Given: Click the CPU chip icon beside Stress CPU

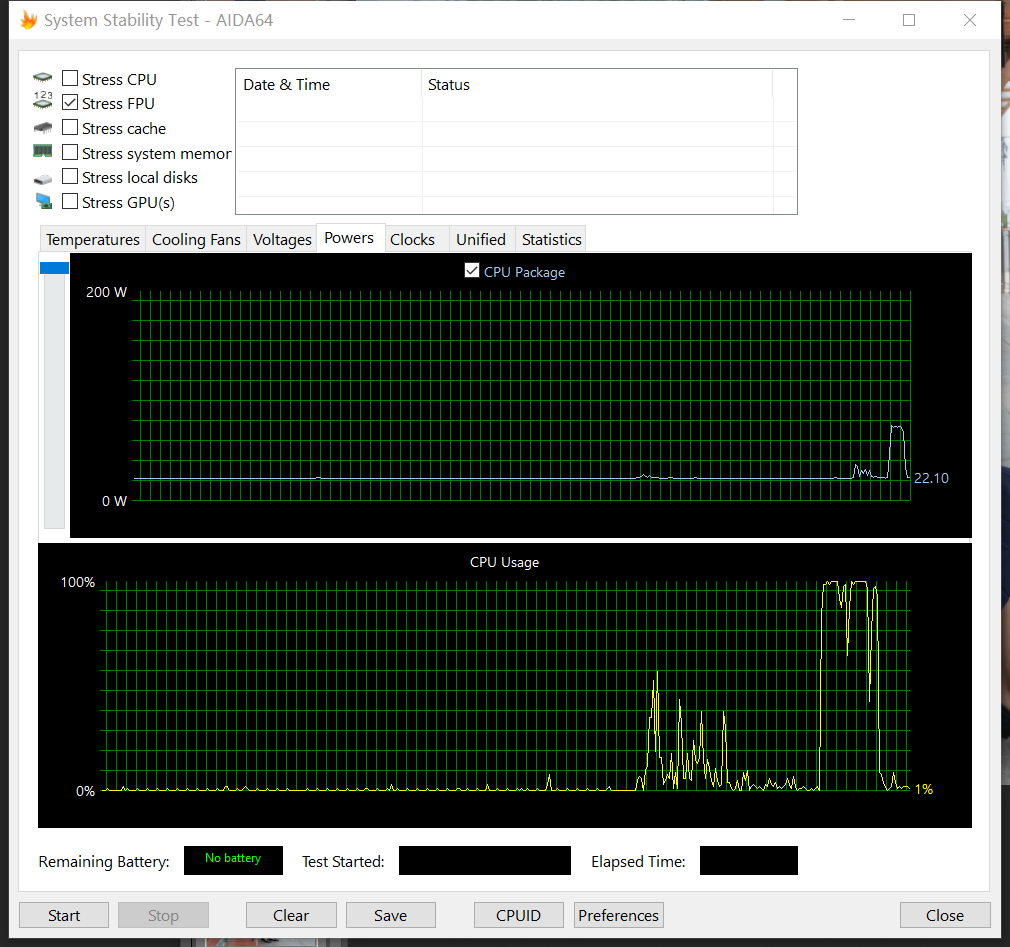Looking at the screenshot, I should [x=42, y=79].
